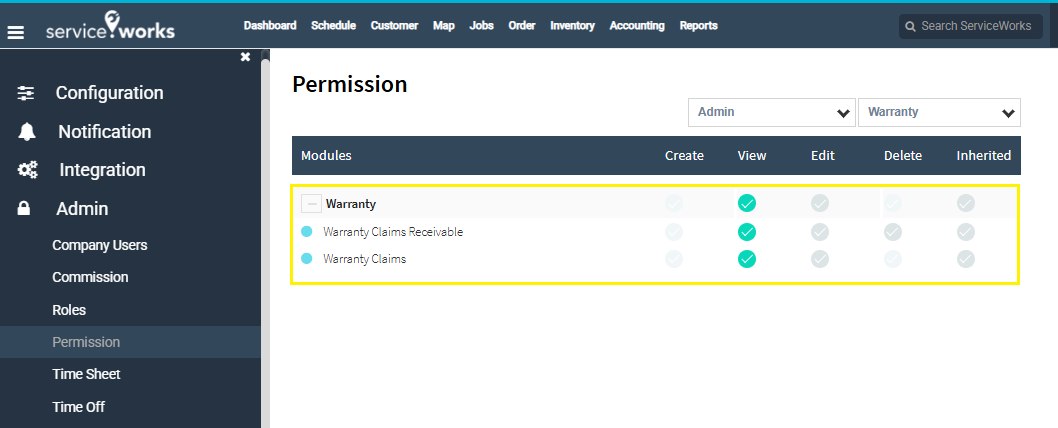The image size is (1058, 428).
Task: Click the Notification bell icon
Action: pyautogui.click(x=26, y=132)
